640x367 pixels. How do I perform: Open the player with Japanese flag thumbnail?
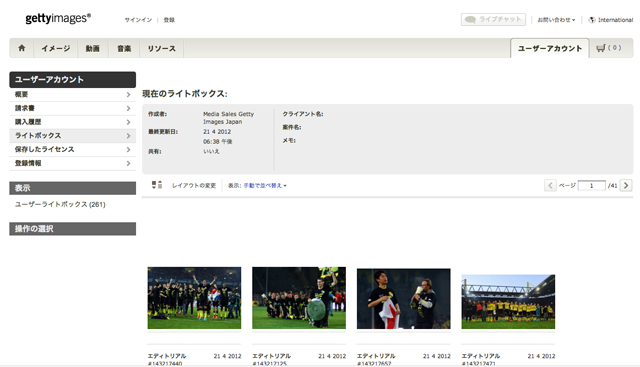tap(404, 298)
